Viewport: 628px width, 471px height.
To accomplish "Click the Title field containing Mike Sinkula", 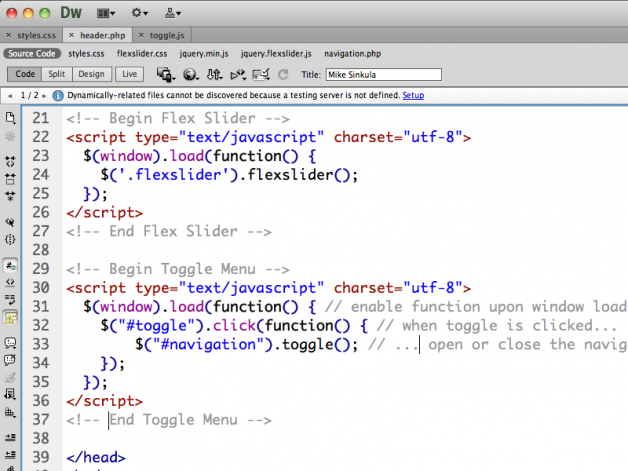I will pyautogui.click(x=384, y=74).
